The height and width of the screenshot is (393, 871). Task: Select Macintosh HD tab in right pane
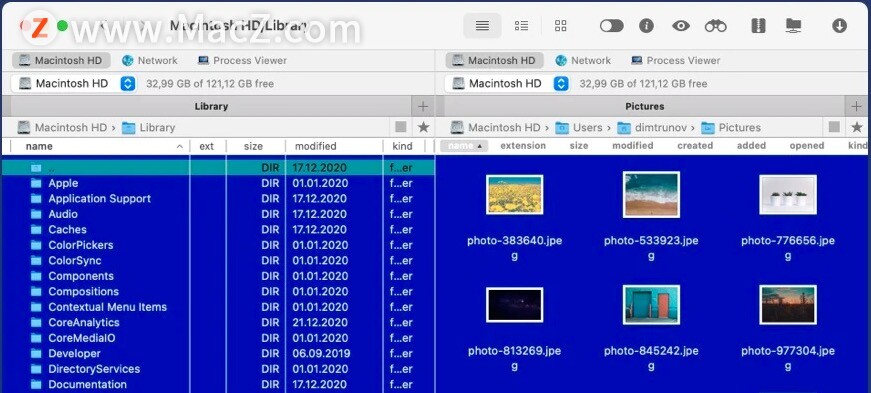click(494, 61)
